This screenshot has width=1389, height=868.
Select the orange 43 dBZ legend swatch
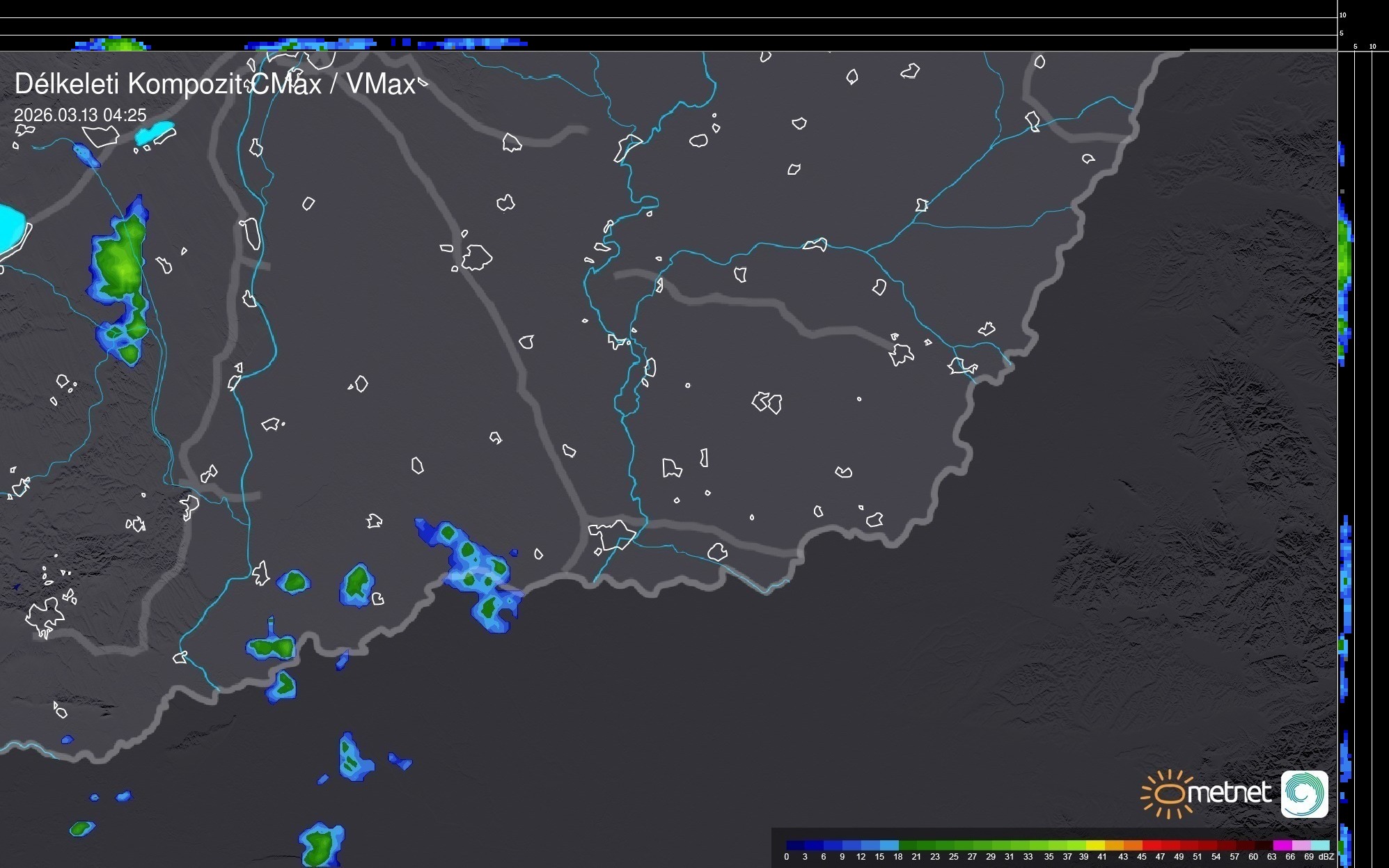tap(1132, 845)
